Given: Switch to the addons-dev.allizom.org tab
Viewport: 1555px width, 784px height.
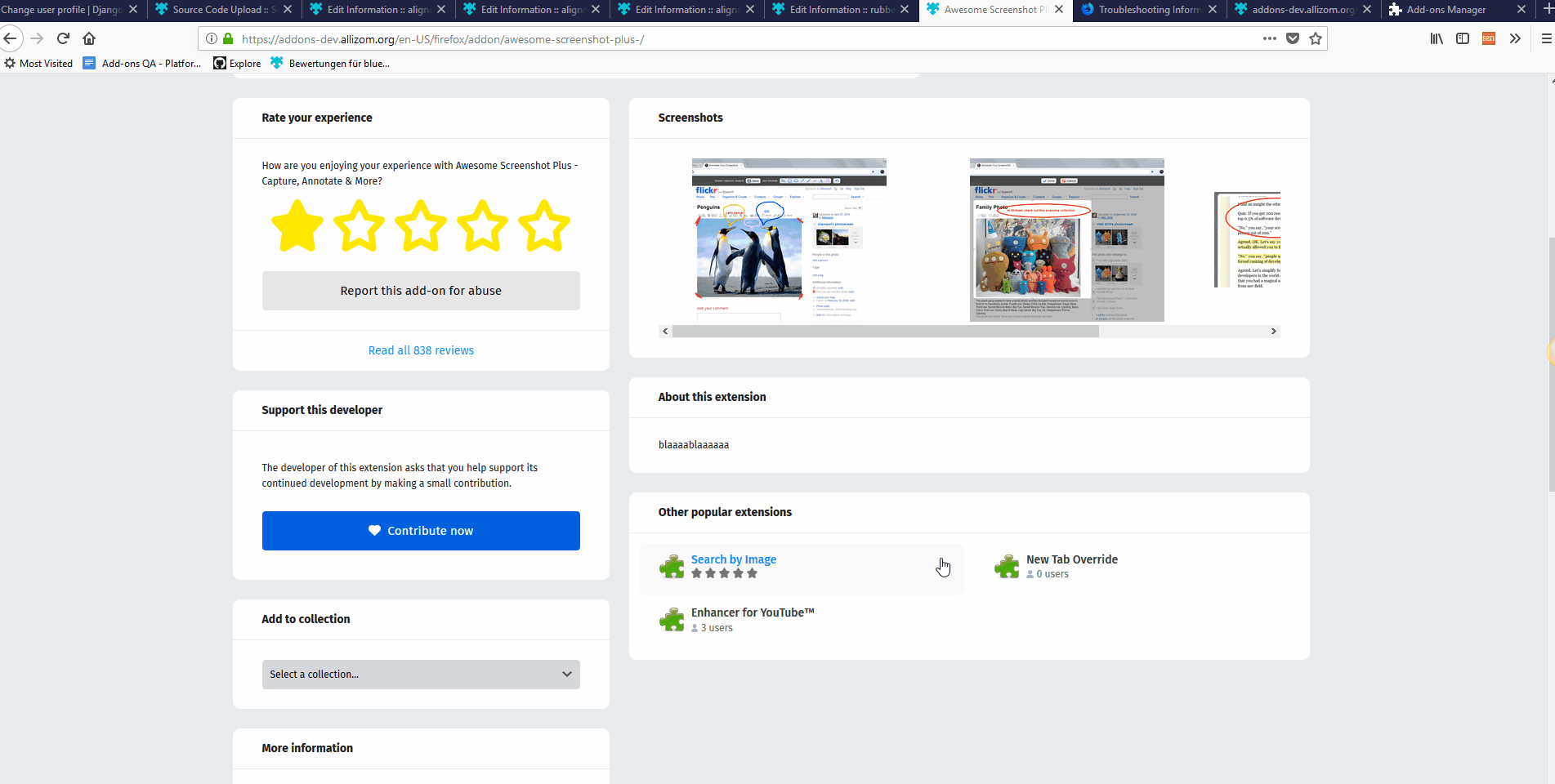Looking at the screenshot, I should click(x=1303, y=10).
